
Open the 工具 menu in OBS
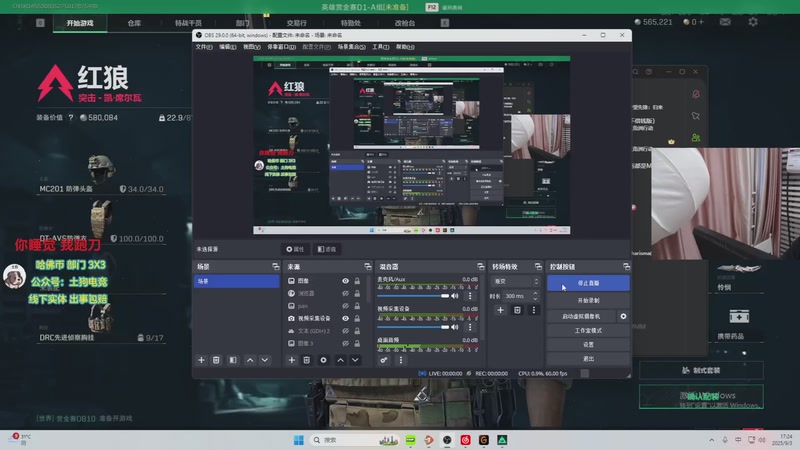click(x=381, y=47)
